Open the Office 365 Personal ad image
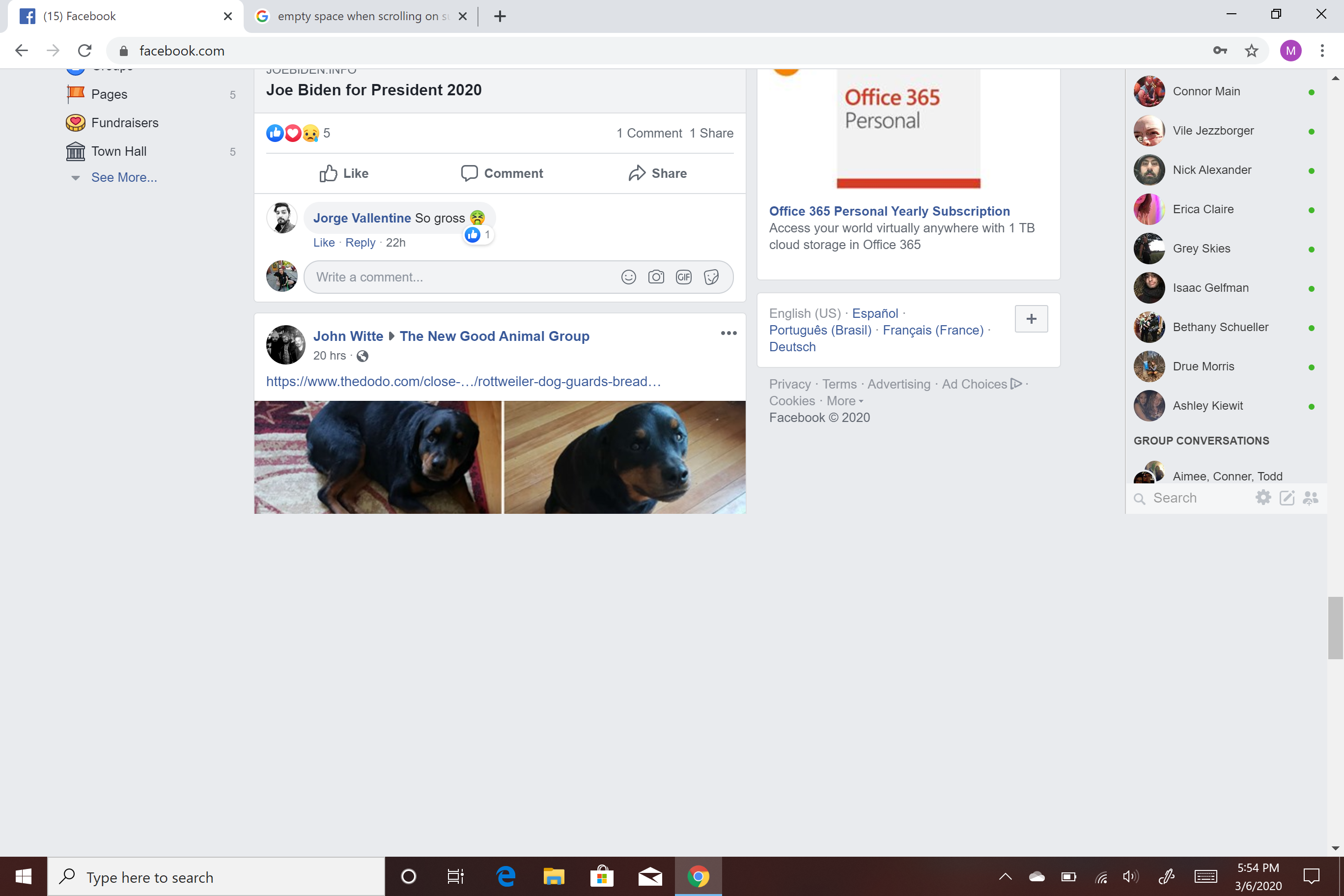 pos(908,130)
